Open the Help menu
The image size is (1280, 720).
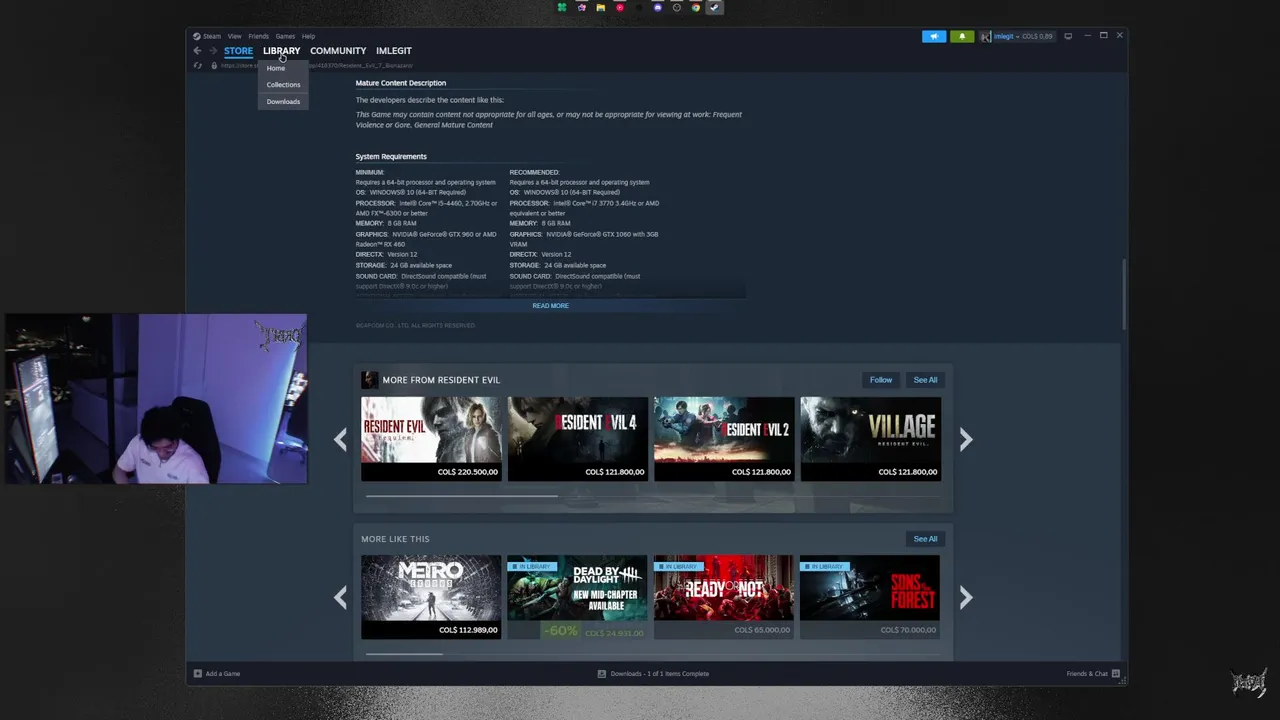(308, 36)
